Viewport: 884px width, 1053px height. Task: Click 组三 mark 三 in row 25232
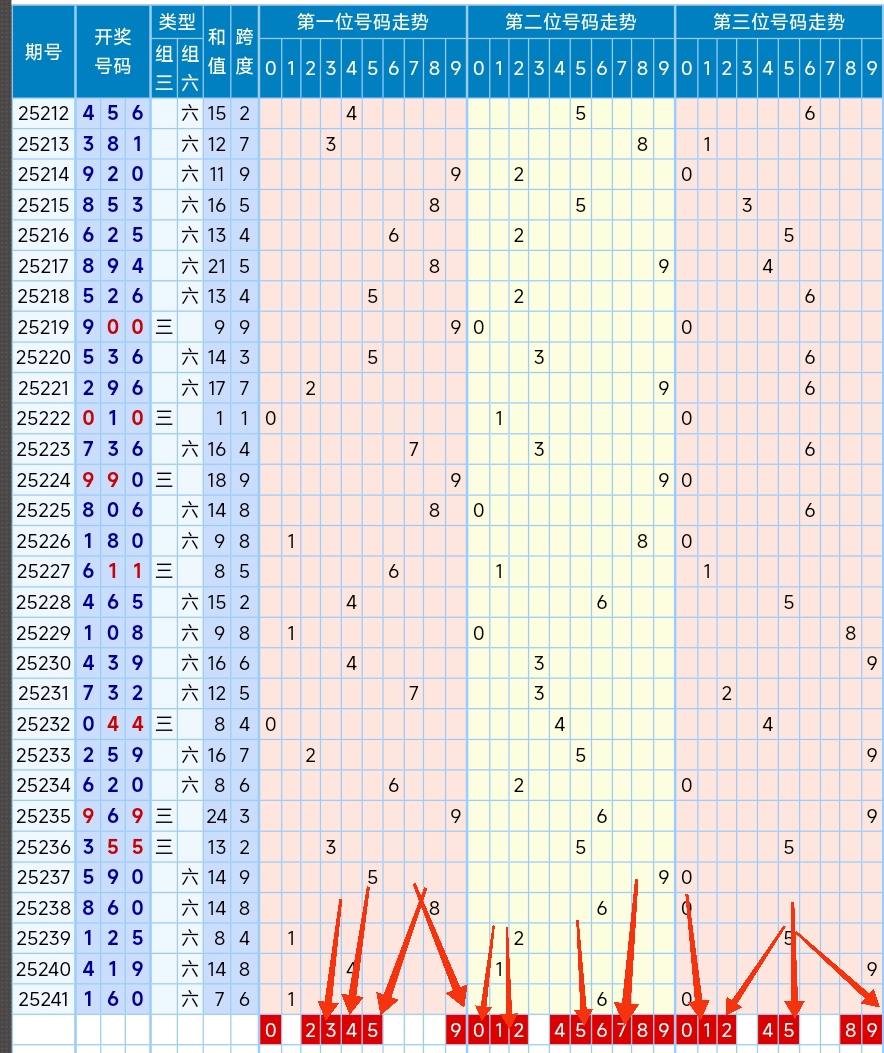(x=165, y=724)
